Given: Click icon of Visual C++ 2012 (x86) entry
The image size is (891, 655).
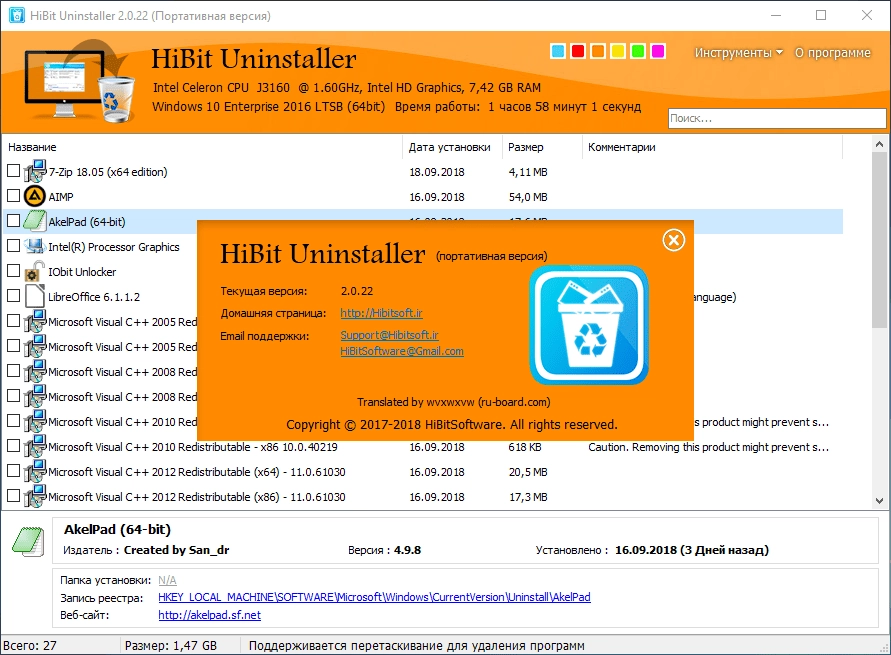Looking at the screenshot, I should tap(35, 497).
